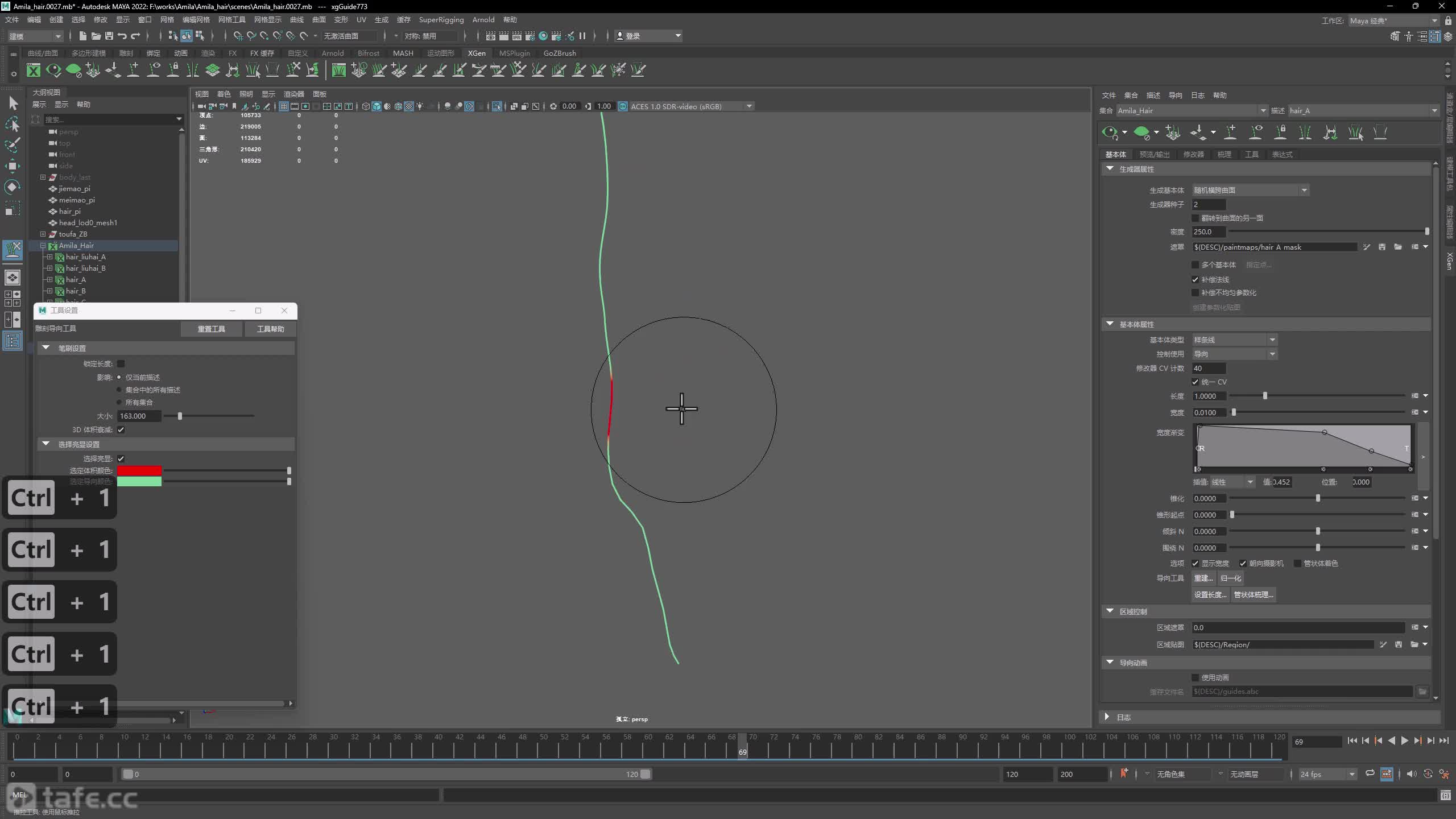
Task: Click the auto keyframe toggle icon
Action: click(1428, 774)
